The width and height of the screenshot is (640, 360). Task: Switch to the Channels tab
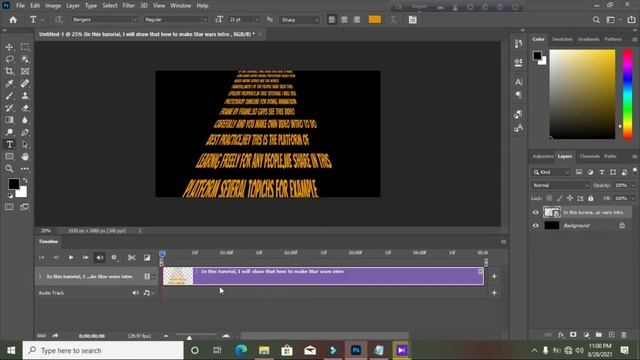tap(589, 156)
